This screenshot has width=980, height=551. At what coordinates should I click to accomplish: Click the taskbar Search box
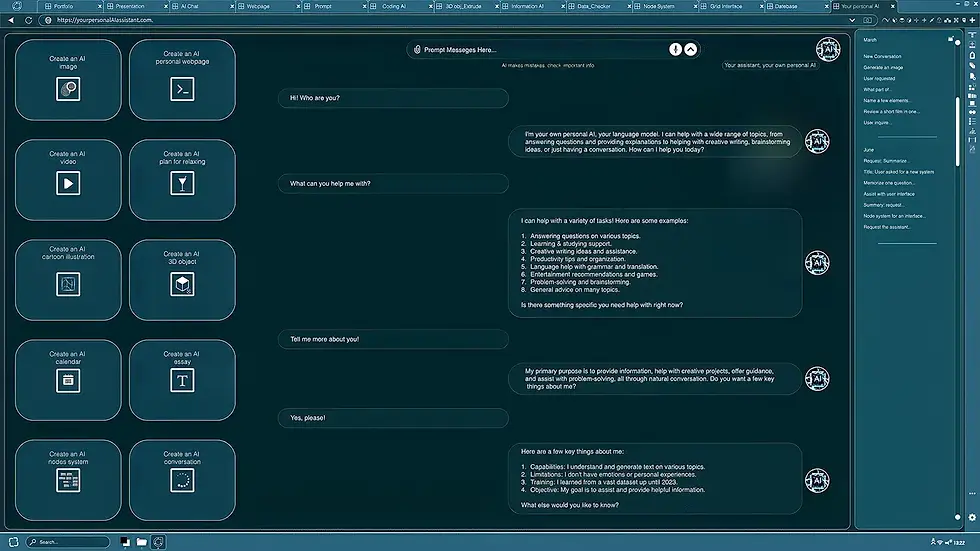click(68, 542)
